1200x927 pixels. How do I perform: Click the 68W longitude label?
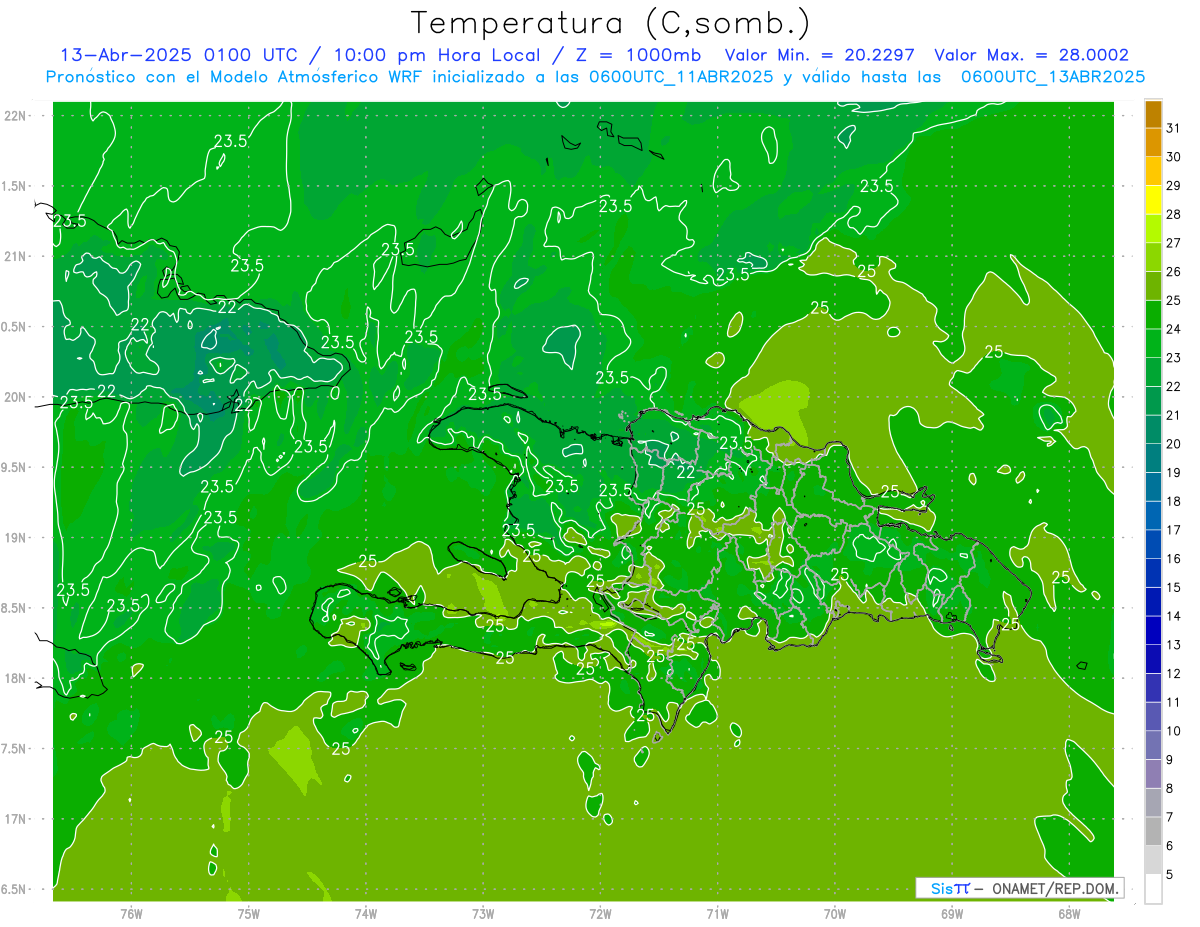coord(1068,914)
